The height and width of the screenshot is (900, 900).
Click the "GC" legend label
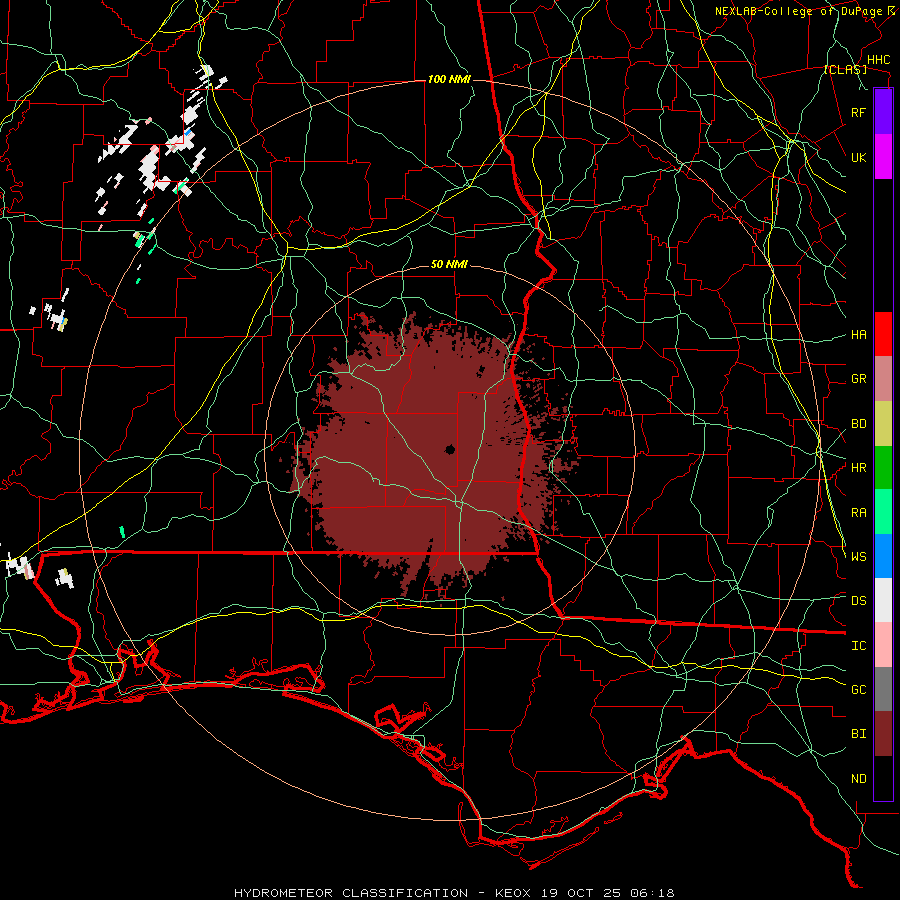coord(859,690)
